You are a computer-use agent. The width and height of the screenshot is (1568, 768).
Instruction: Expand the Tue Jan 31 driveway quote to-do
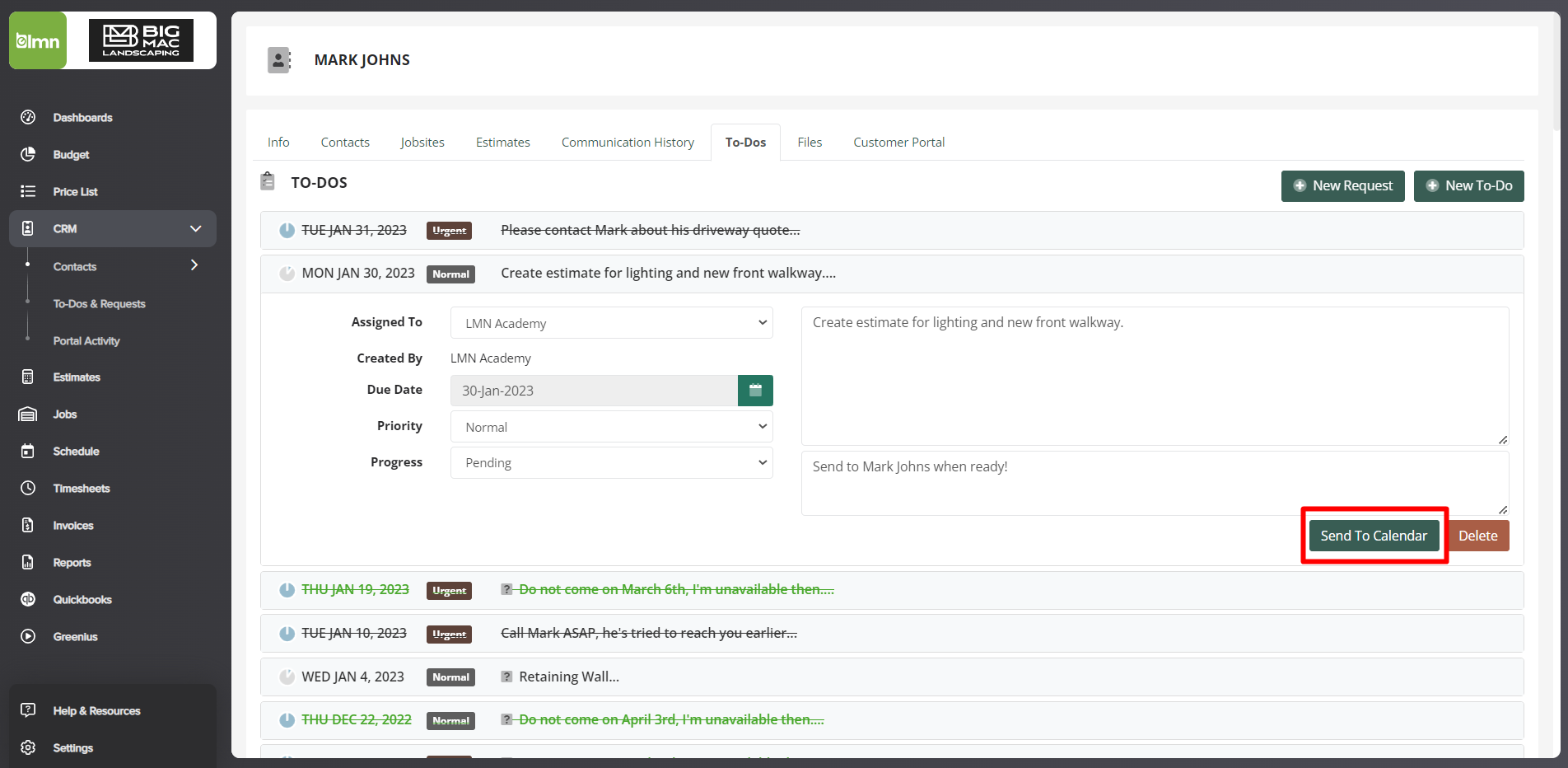[x=892, y=231]
